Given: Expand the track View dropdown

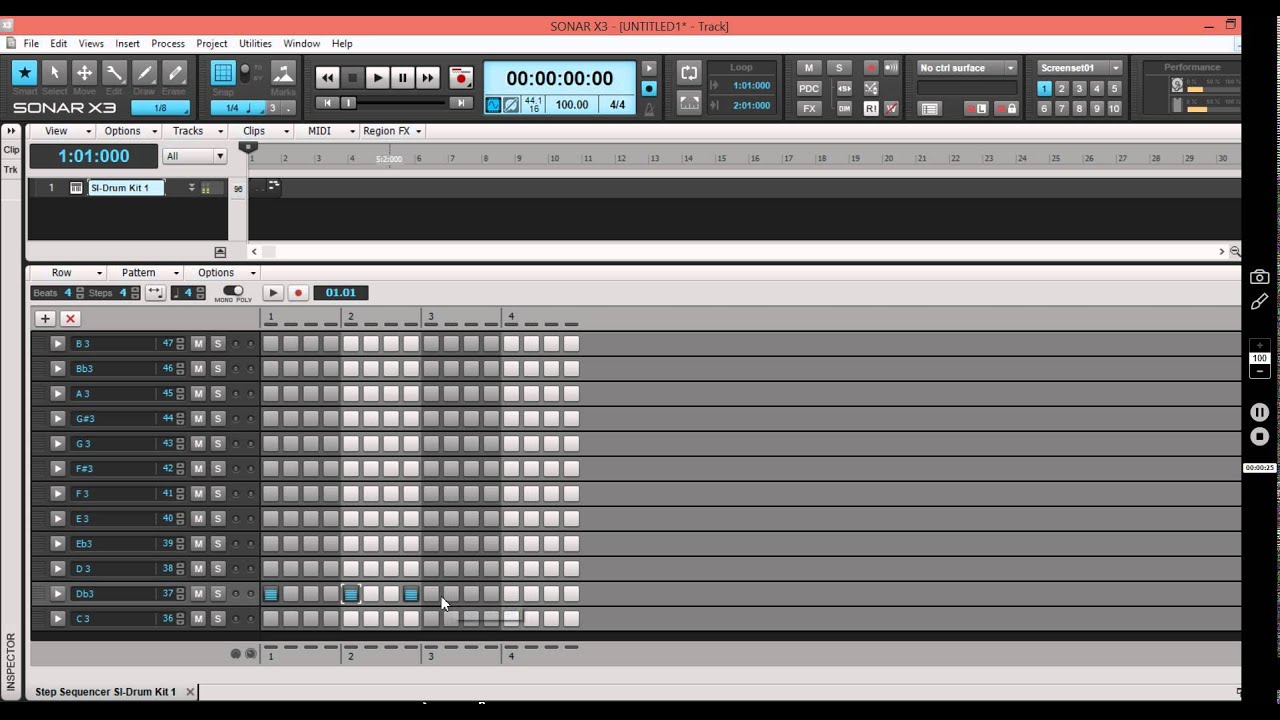Looking at the screenshot, I should coord(62,131).
